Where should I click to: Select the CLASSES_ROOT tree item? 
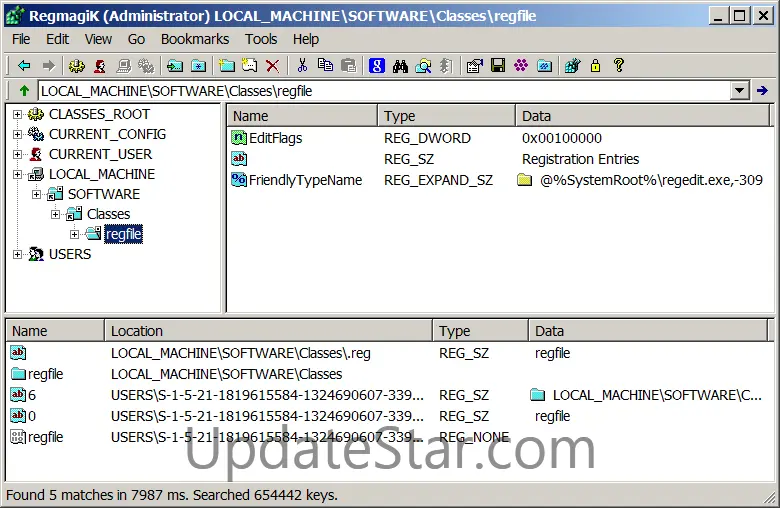coord(99,114)
